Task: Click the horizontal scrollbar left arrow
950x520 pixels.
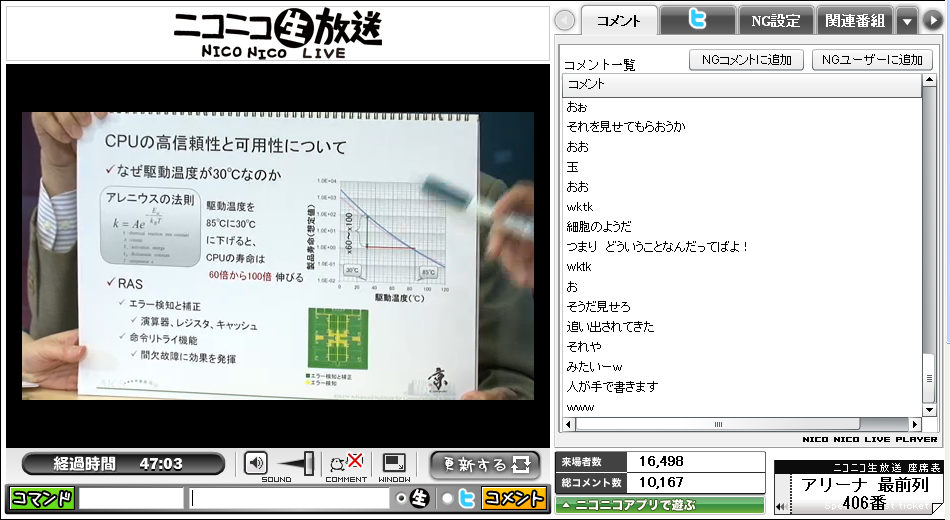Action: (568, 424)
